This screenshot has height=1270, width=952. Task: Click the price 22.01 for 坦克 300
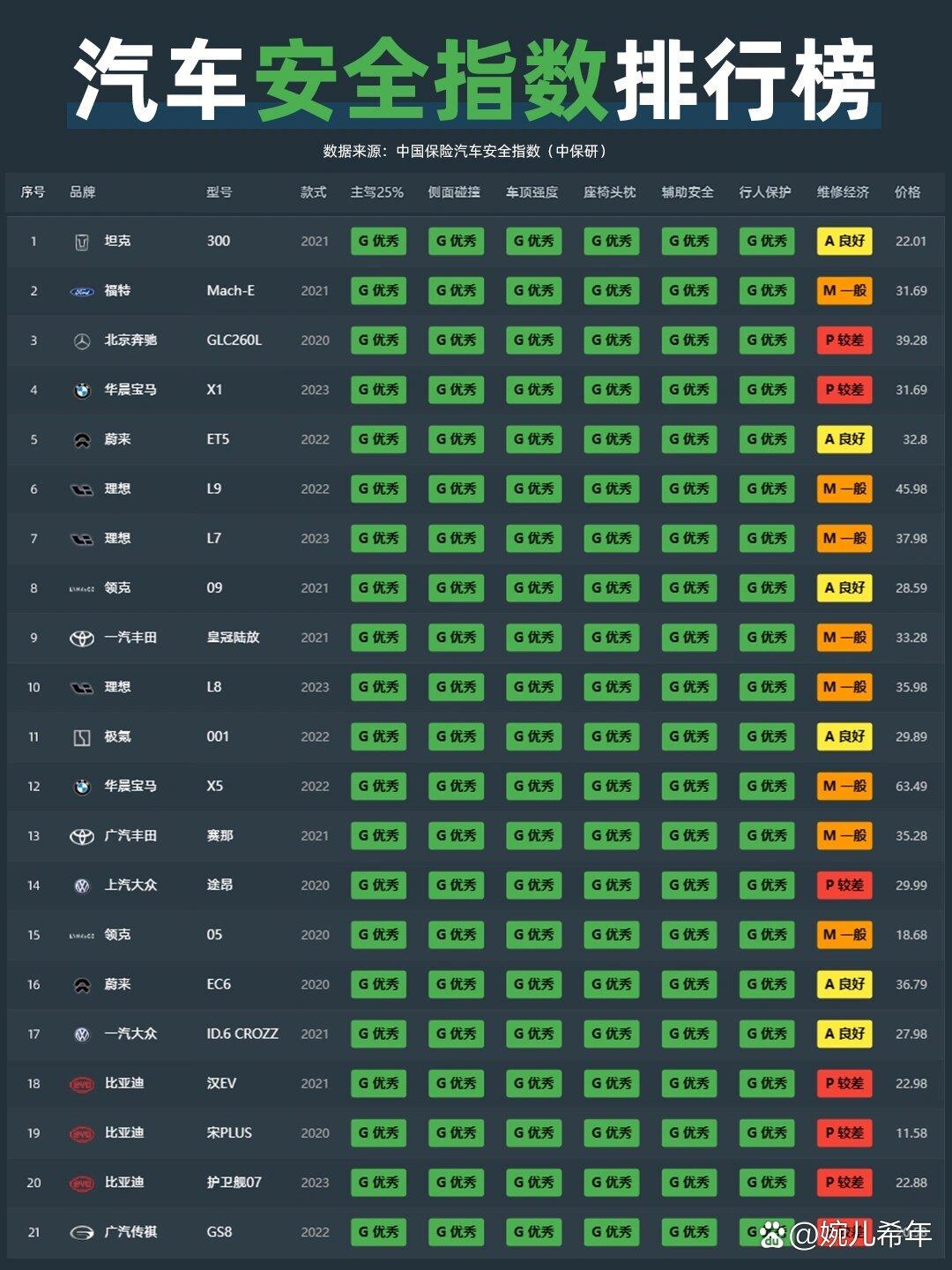click(x=911, y=241)
